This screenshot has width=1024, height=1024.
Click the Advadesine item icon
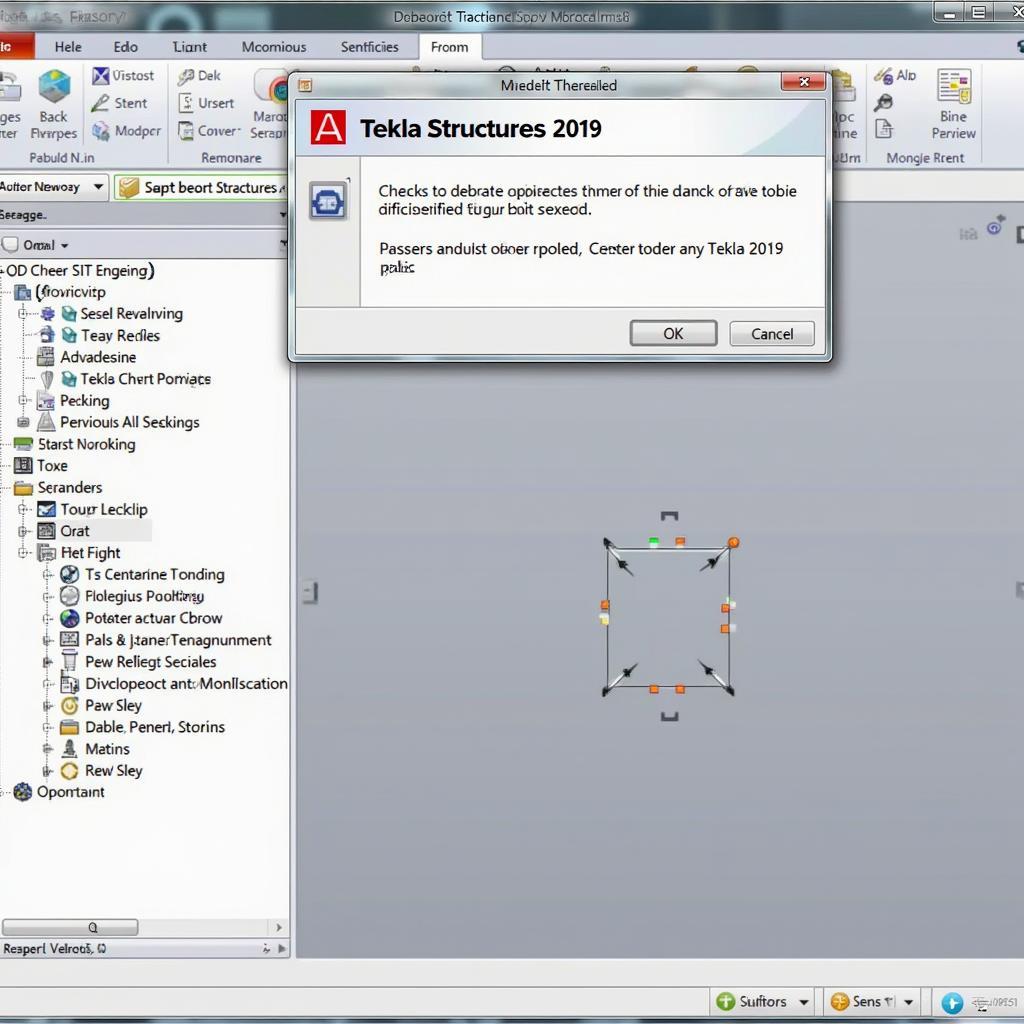(x=46, y=357)
